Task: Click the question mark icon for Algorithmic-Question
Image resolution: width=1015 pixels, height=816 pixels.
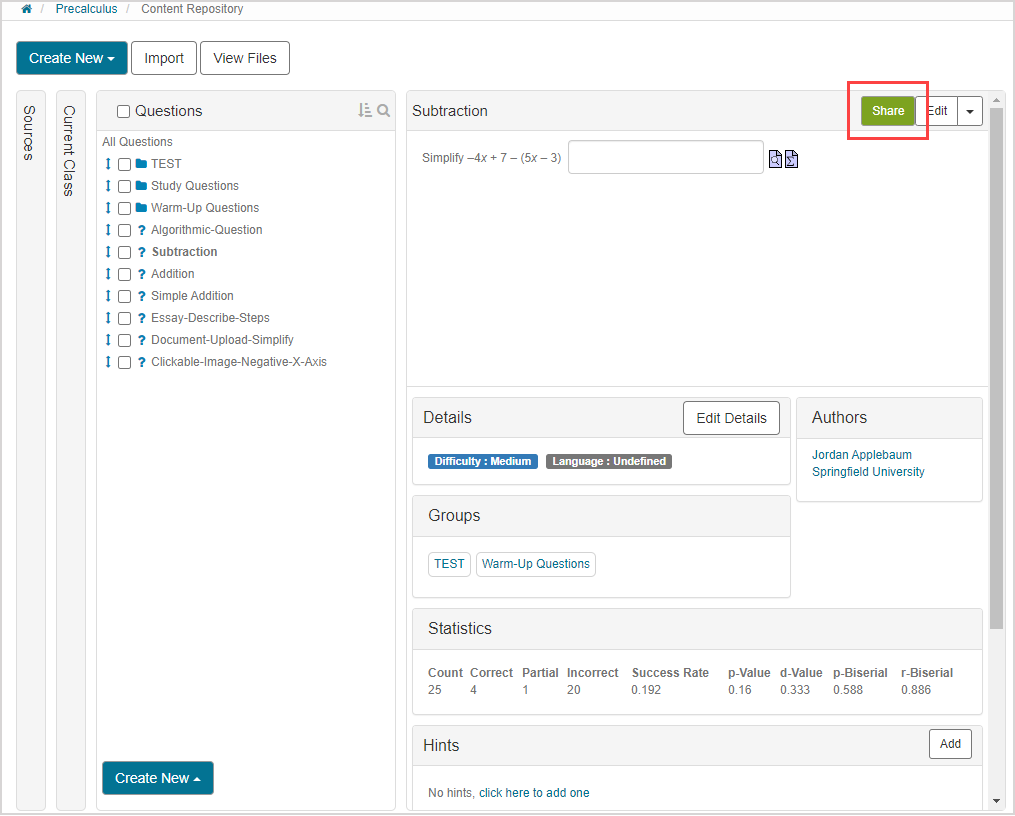Action: (x=141, y=230)
